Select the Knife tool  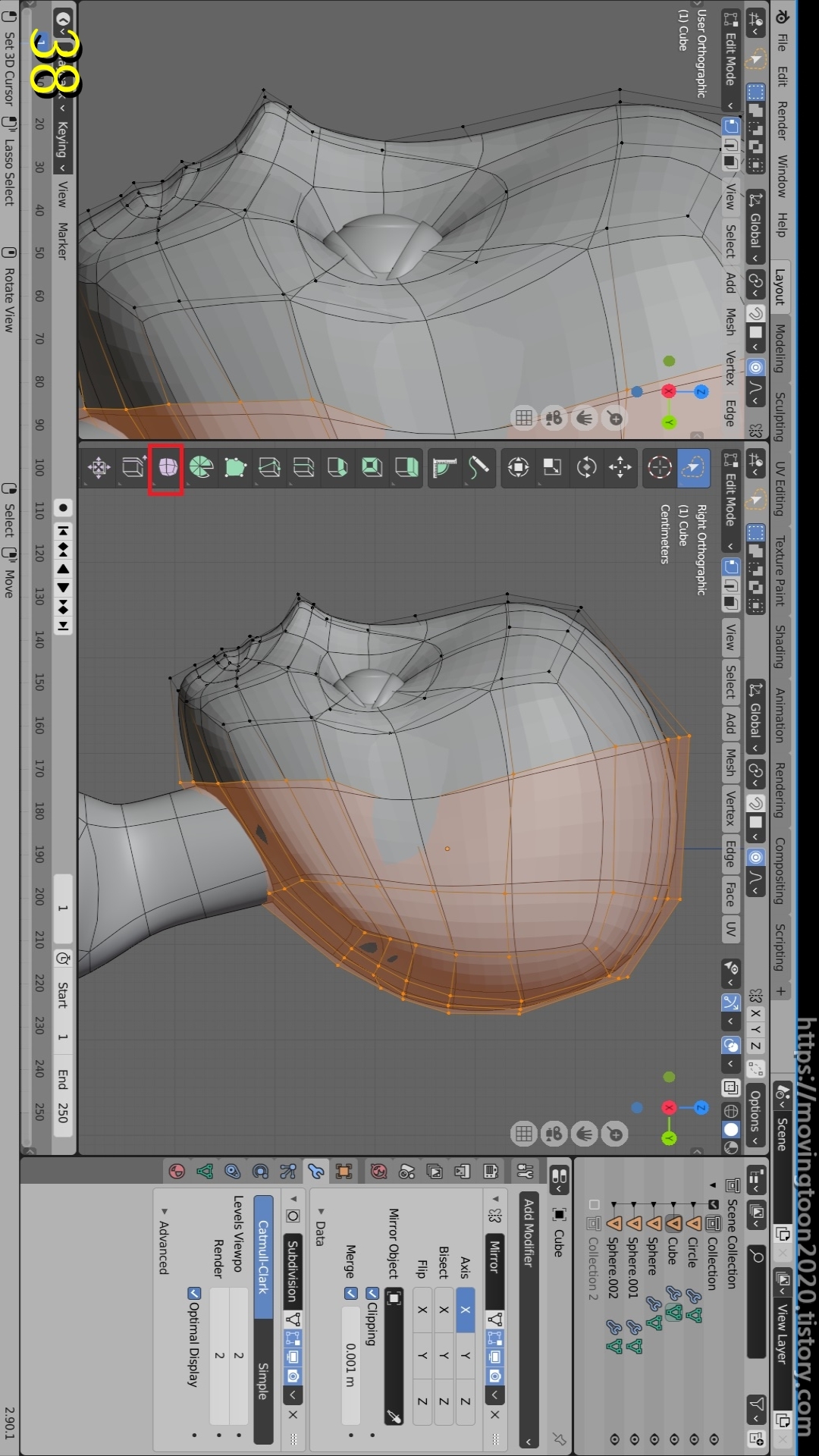click(x=269, y=467)
